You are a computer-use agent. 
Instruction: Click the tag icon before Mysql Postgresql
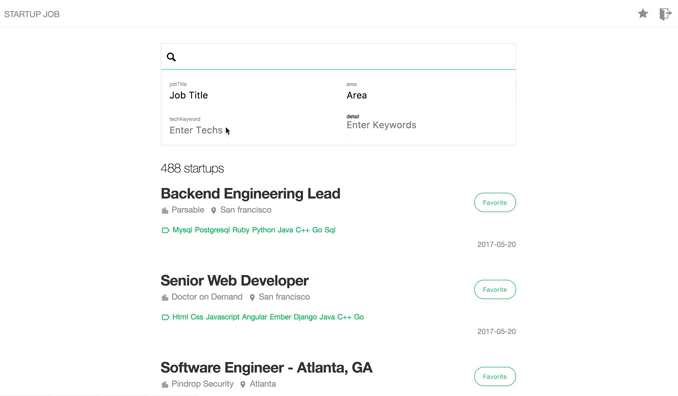(165, 230)
